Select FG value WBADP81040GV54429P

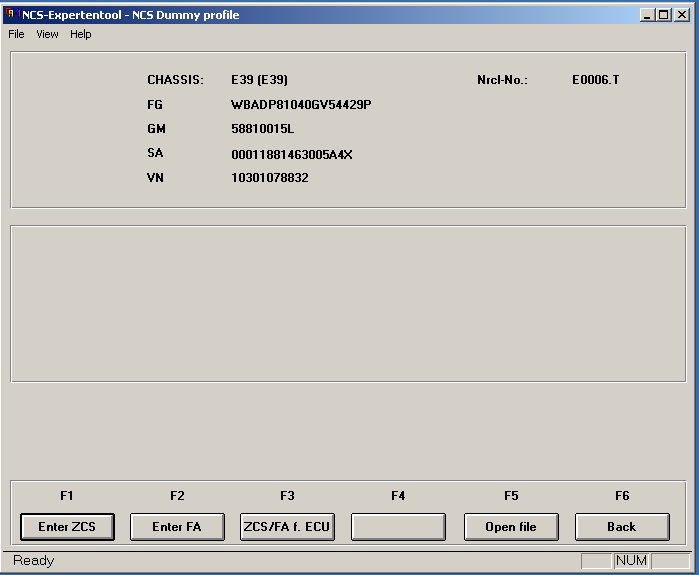(x=301, y=105)
